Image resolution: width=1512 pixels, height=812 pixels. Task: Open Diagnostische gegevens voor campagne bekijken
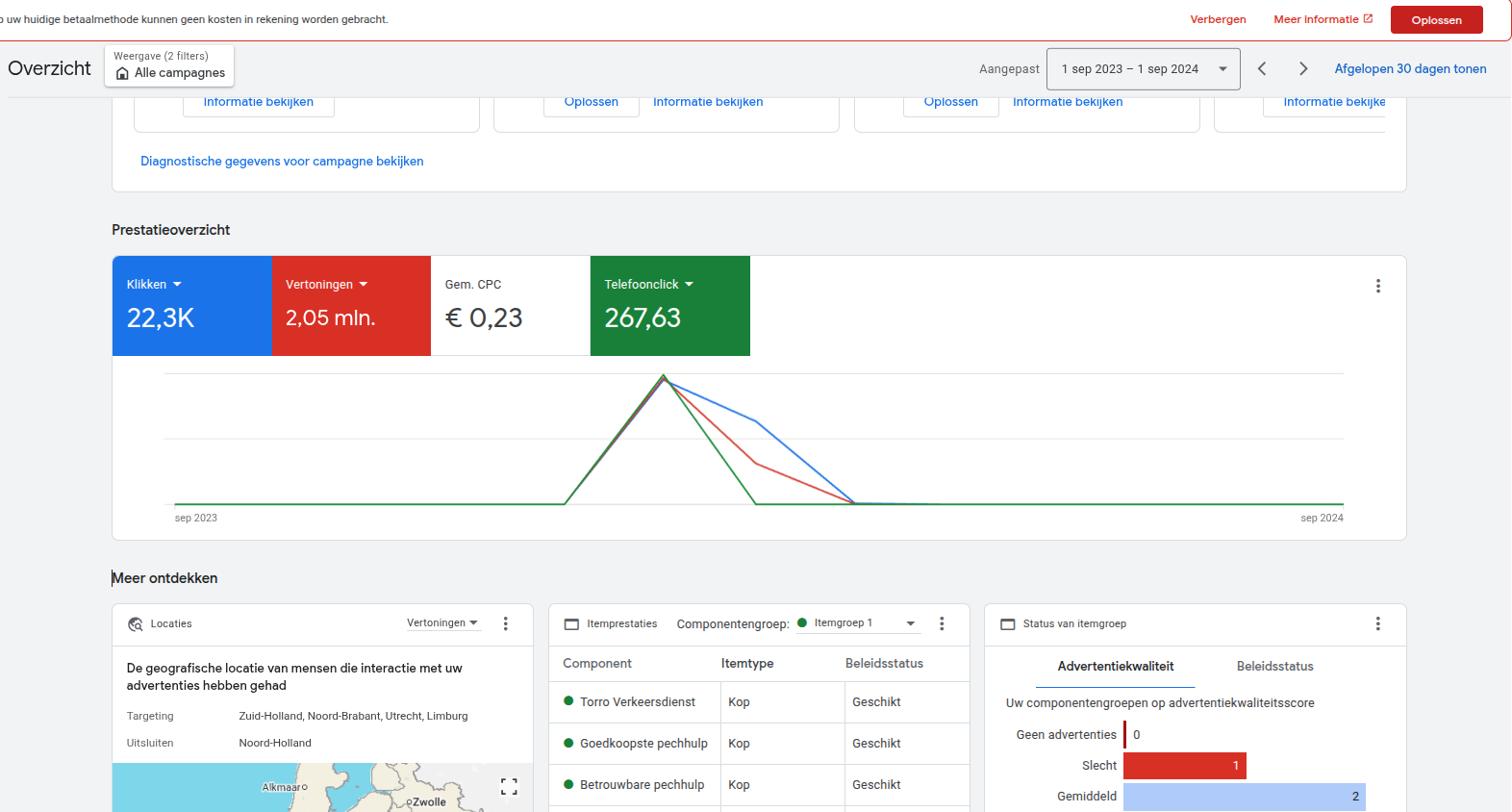click(282, 161)
